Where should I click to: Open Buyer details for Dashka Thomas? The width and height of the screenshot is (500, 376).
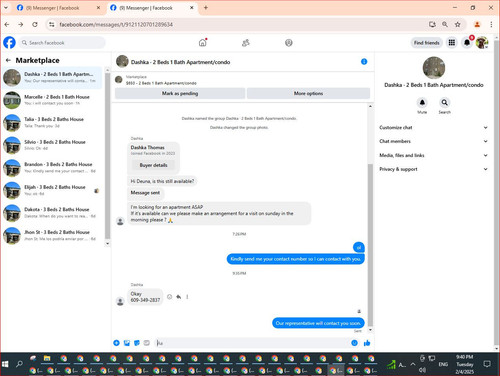pyautogui.click(x=153, y=165)
